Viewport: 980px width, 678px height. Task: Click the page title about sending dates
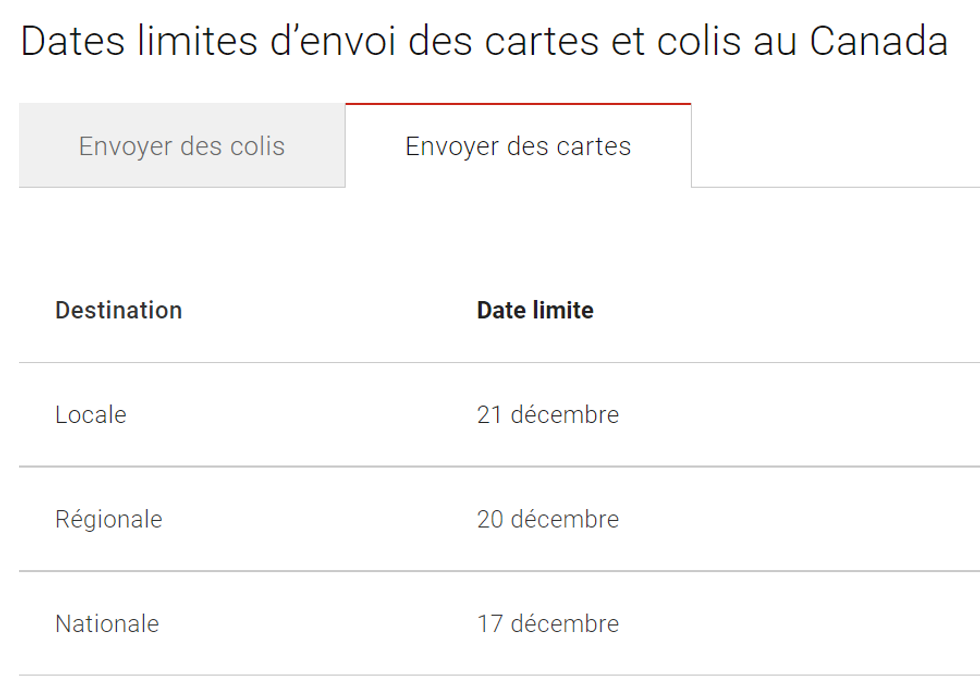click(484, 42)
